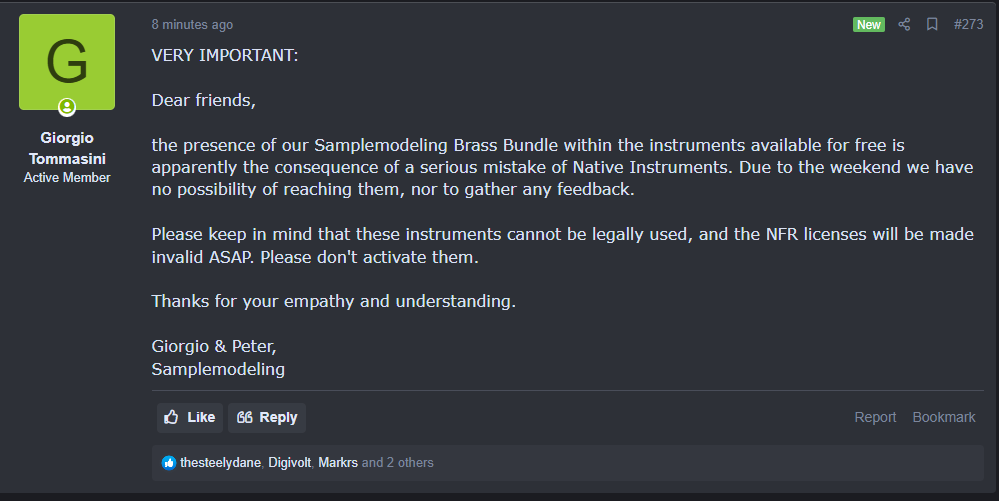Viewport: 999px width, 501px height.
Task: Click the online status indicator under avatar
Action: pos(67,107)
